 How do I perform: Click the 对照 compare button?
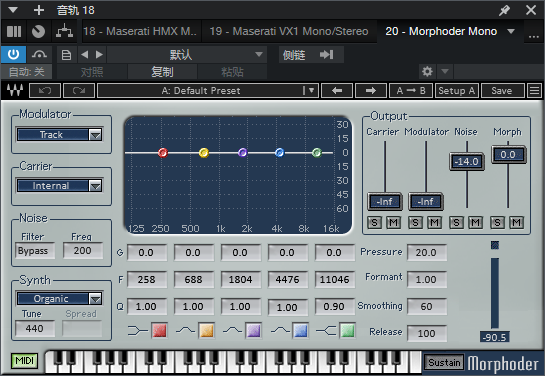92,72
